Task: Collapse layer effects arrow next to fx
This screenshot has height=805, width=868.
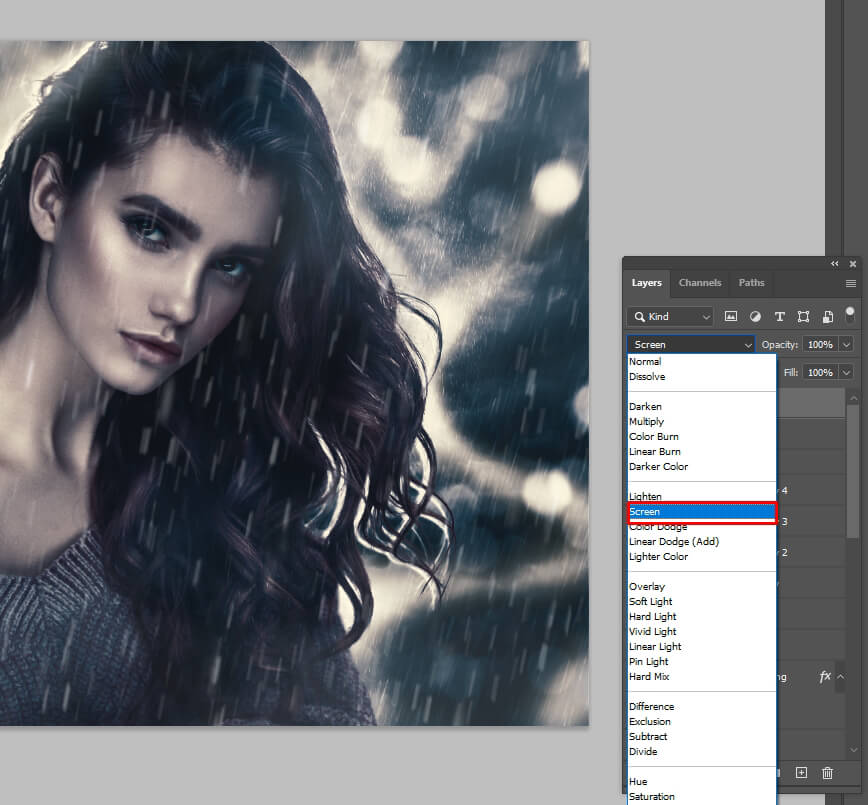Action: 840,677
